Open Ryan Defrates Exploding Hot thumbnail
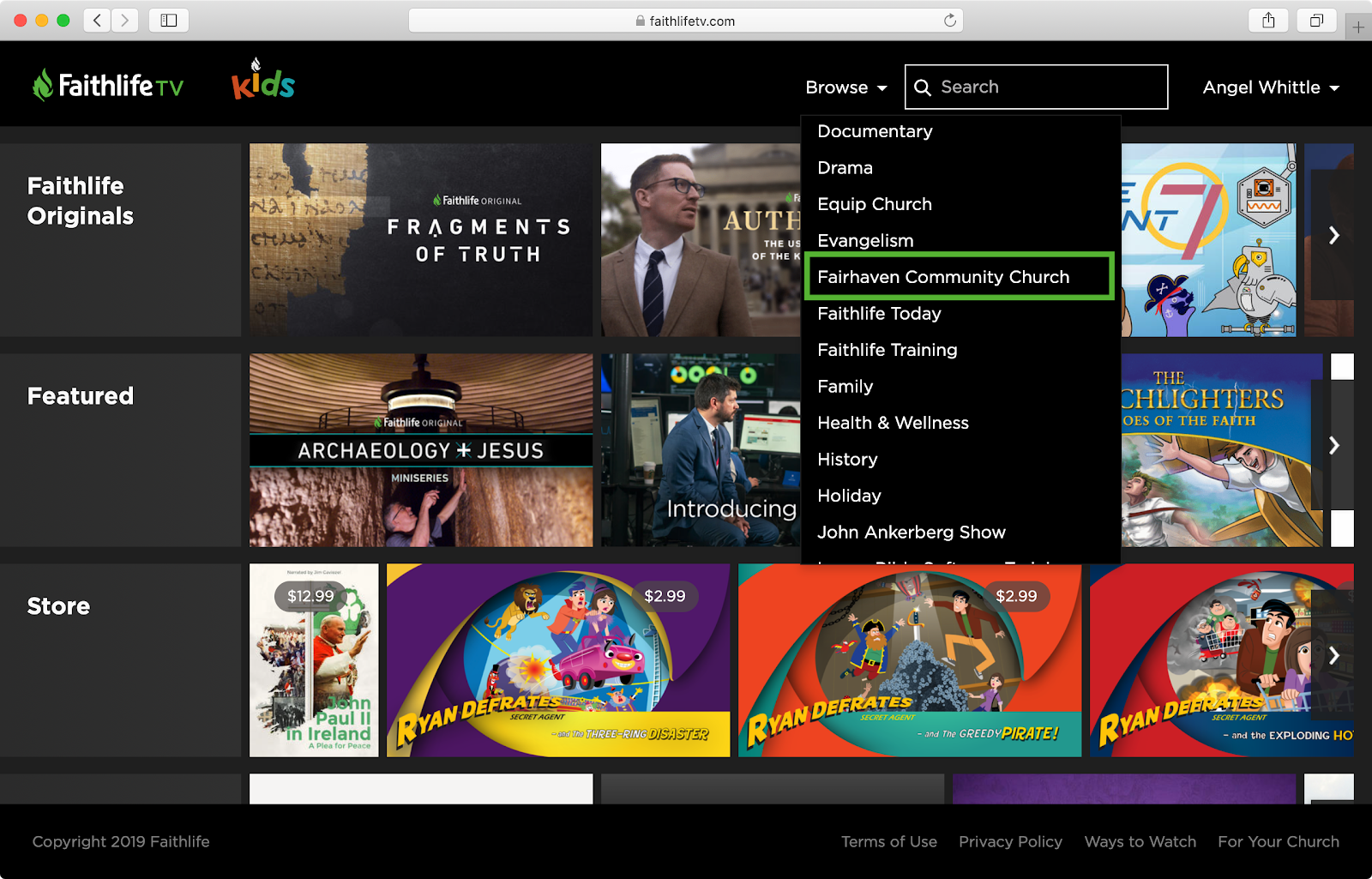Image resolution: width=1372 pixels, height=879 pixels. pos(1221,660)
